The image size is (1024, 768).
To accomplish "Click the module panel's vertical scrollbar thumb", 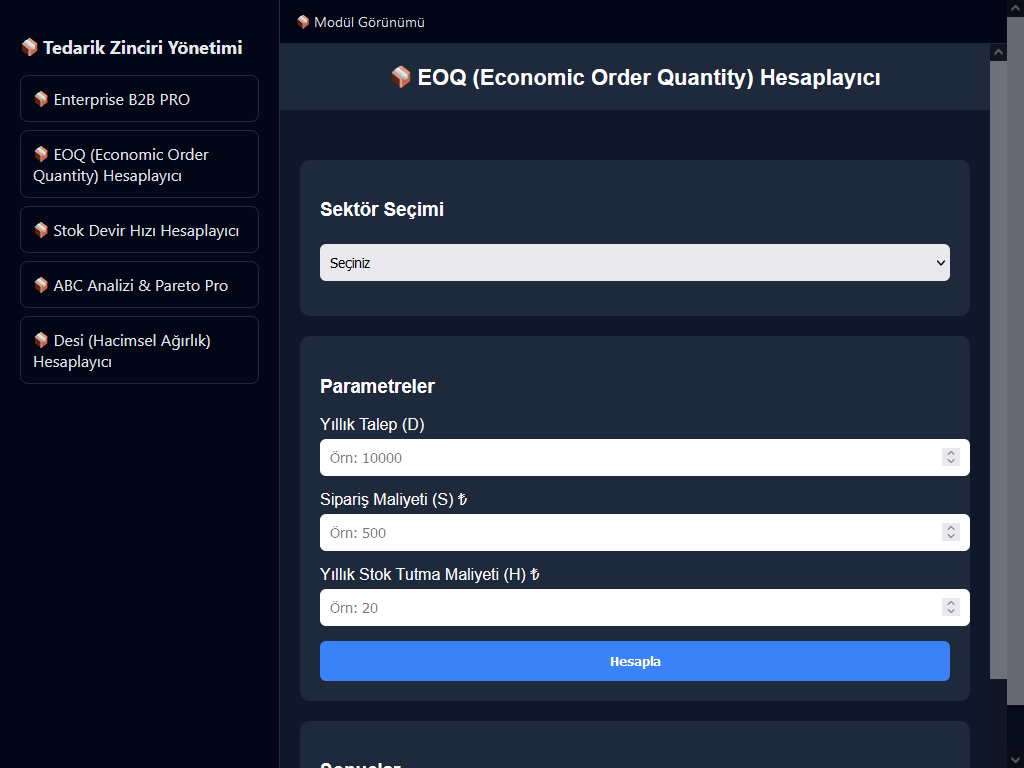I will click(998, 360).
